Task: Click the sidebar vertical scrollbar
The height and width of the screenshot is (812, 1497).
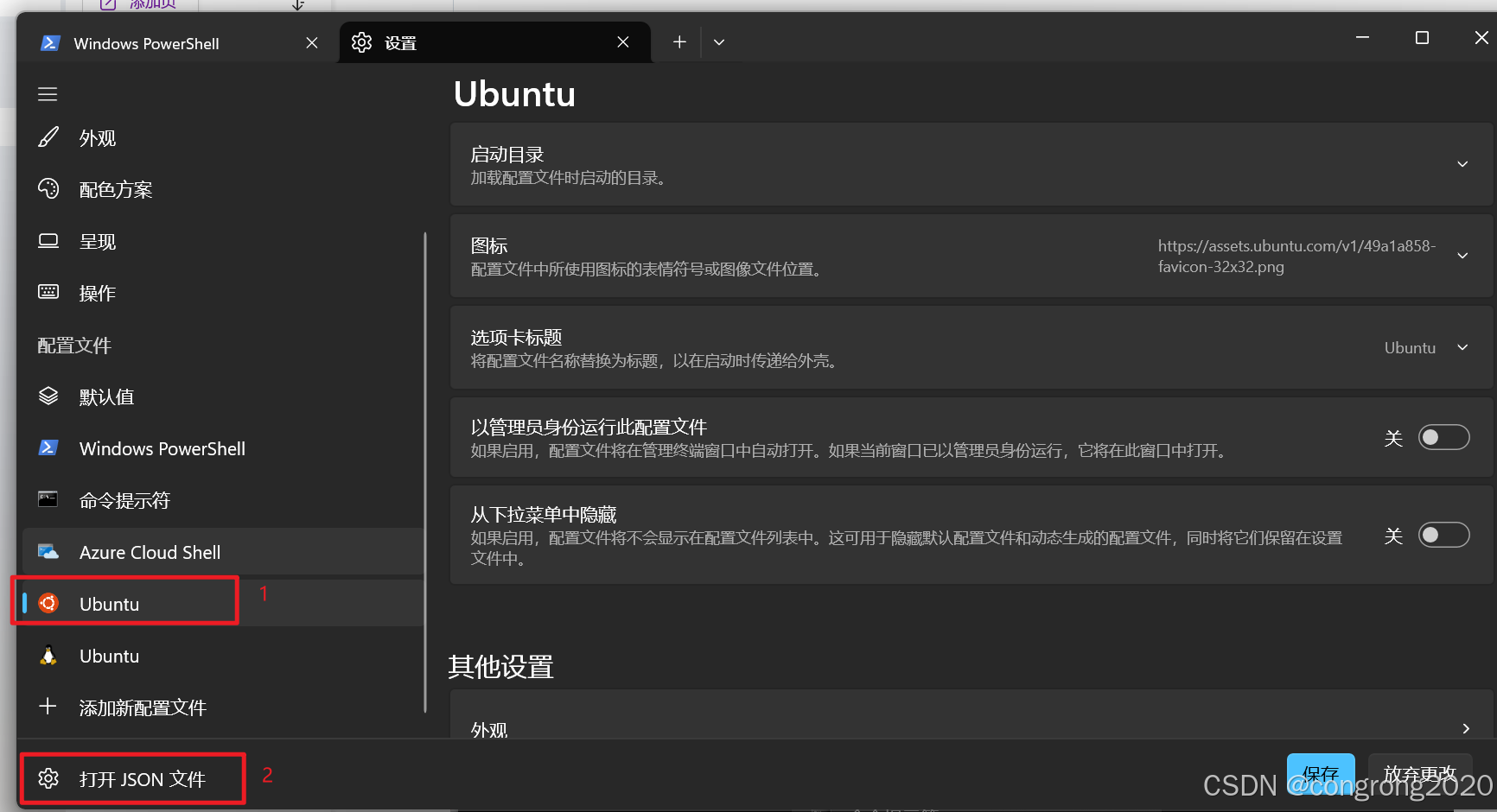Action: tap(425, 472)
